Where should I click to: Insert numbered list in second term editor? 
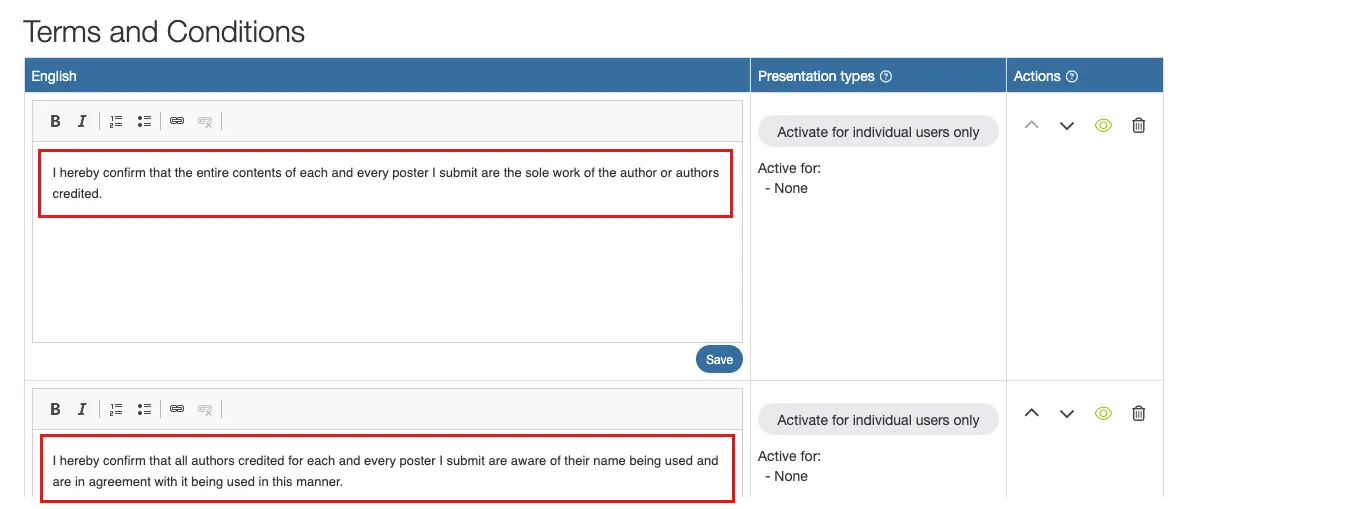[x=116, y=409]
